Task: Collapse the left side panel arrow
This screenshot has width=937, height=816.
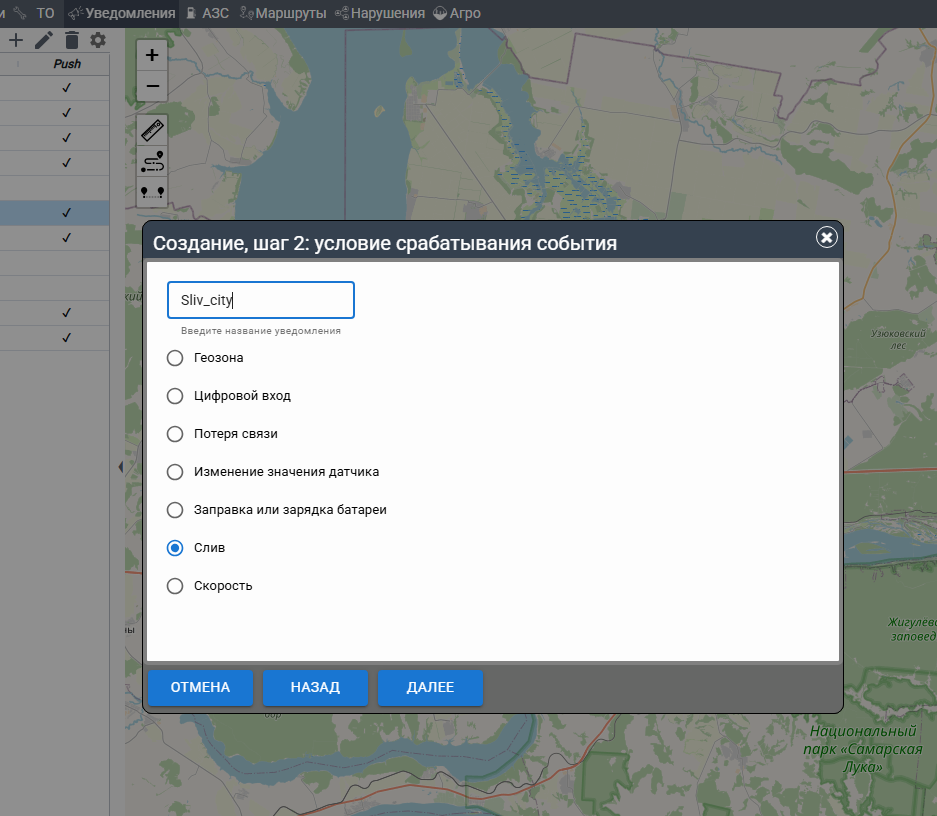Action: tap(121, 467)
